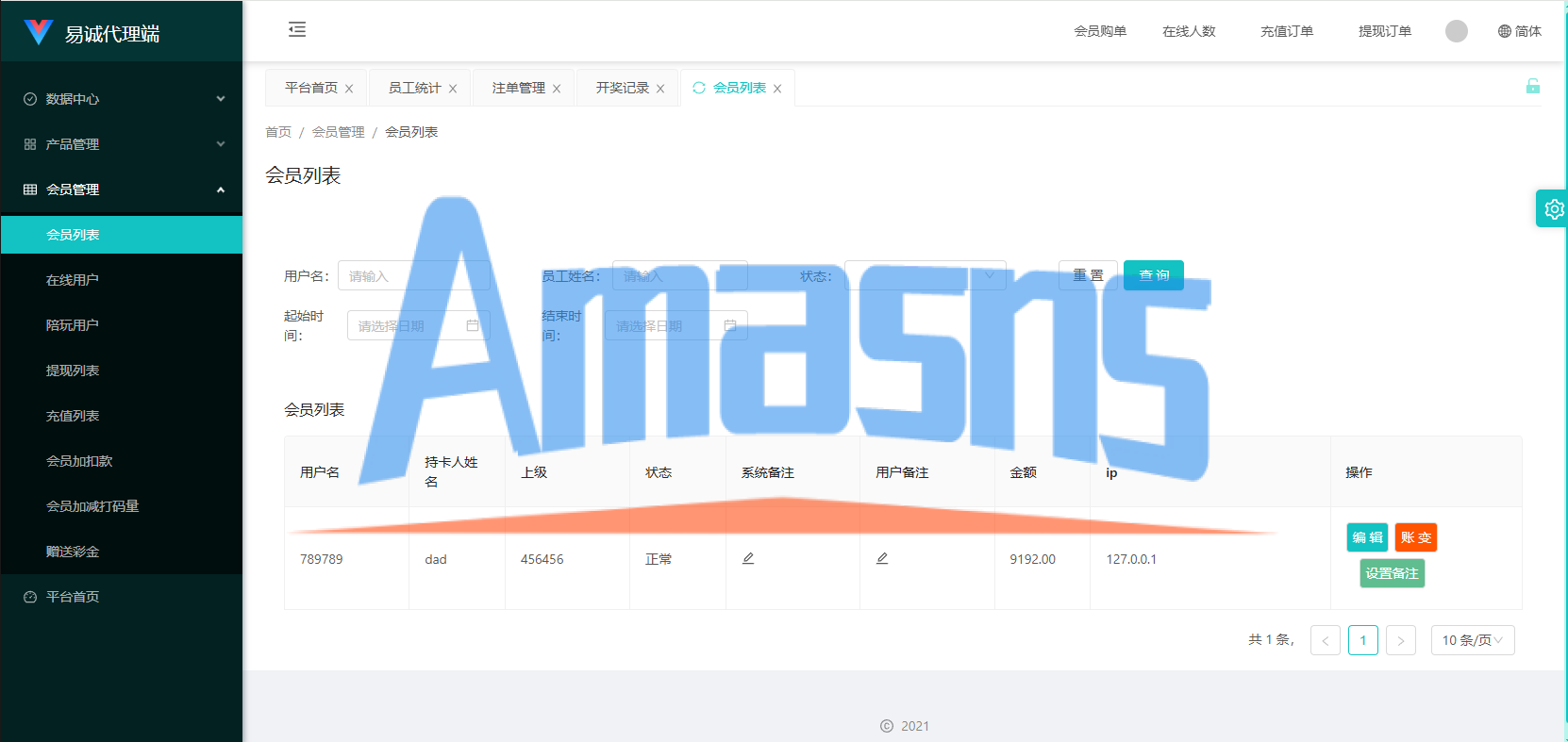
Task: Edit user remark pencil for user 789789
Action: tap(882, 558)
